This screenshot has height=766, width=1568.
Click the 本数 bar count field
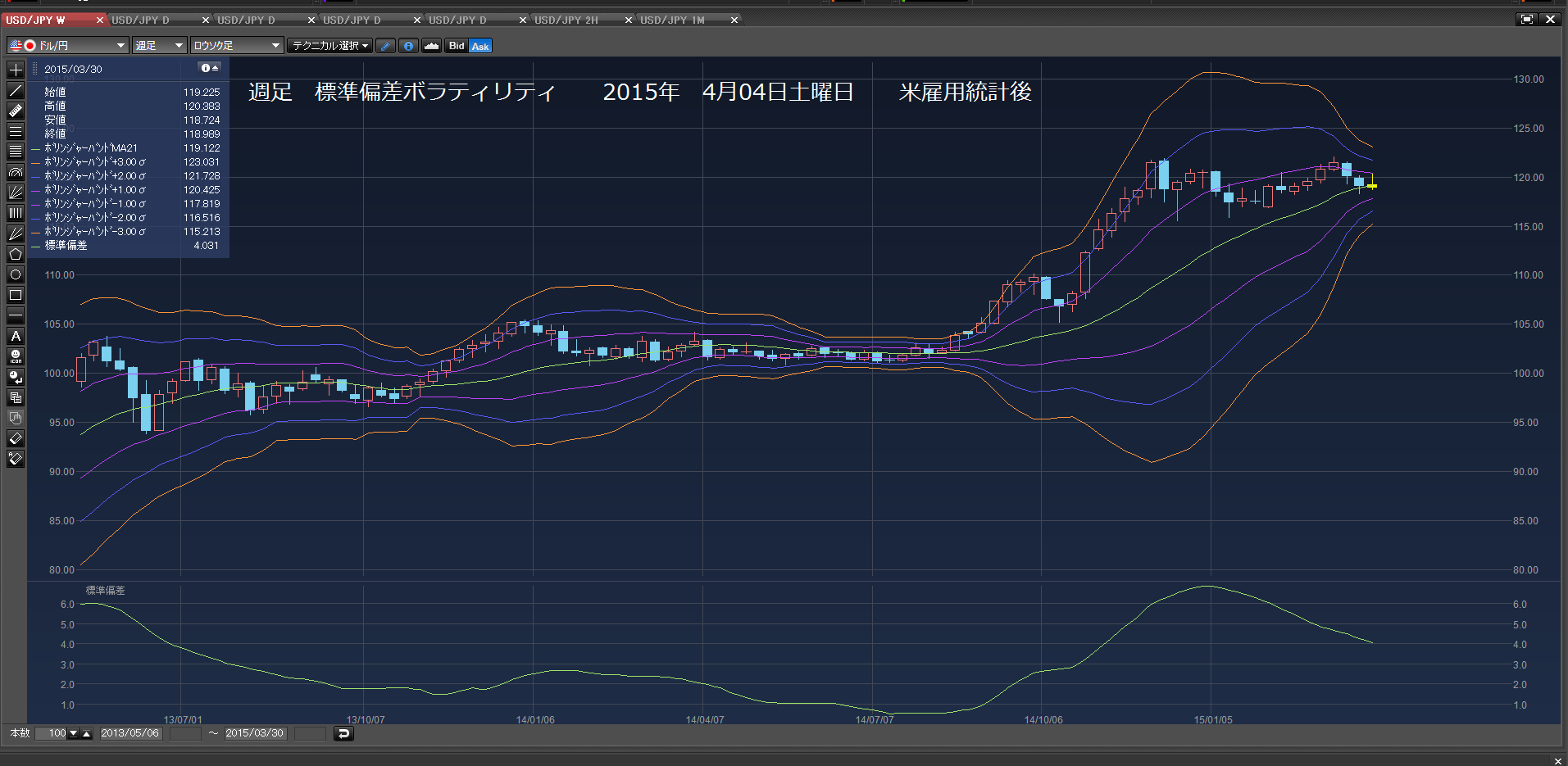pos(51,733)
